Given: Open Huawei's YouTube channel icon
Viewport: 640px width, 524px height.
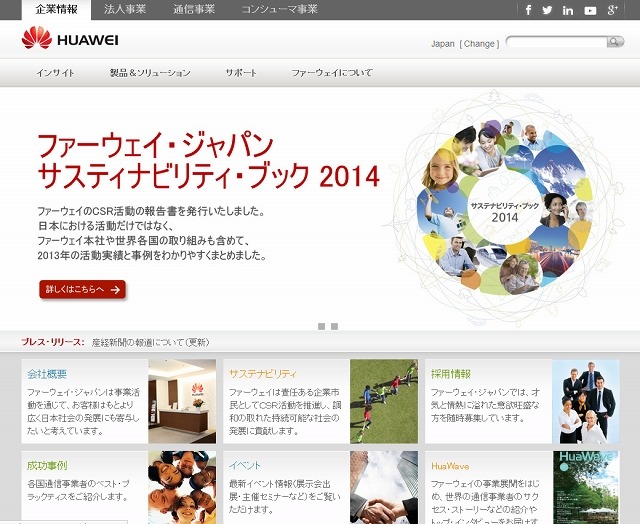Looking at the screenshot, I should (590, 11).
